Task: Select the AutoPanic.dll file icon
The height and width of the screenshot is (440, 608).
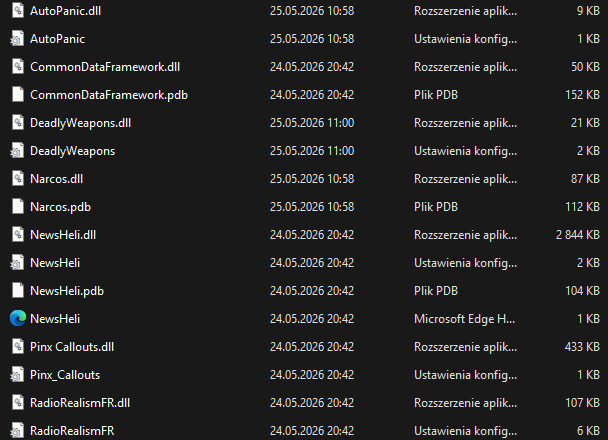Action: click(17, 11)
